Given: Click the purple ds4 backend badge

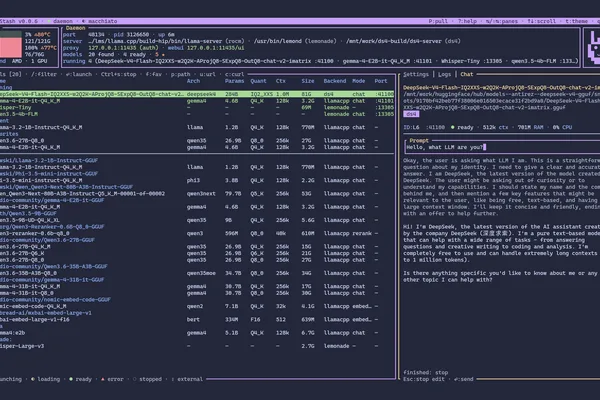Looking at the screenshot, I should (x=411, y=114).
